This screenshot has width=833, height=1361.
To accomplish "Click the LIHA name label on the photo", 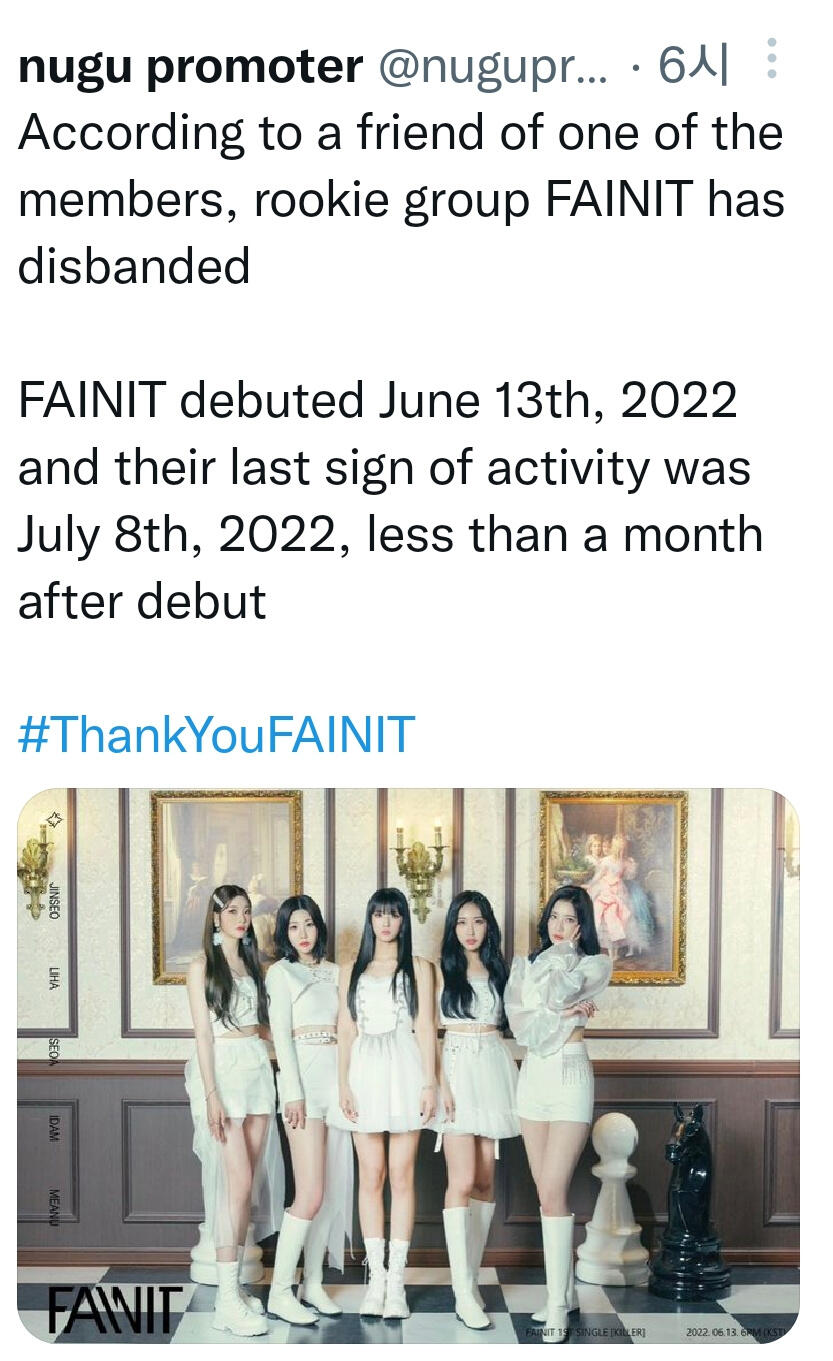I will [56, 980].
